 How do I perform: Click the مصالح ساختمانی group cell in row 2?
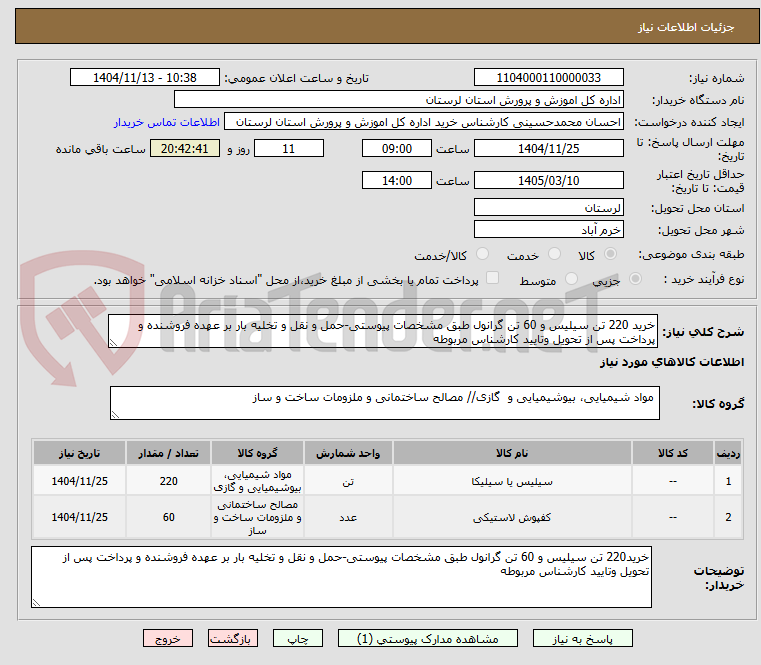[x=257, y=517]
